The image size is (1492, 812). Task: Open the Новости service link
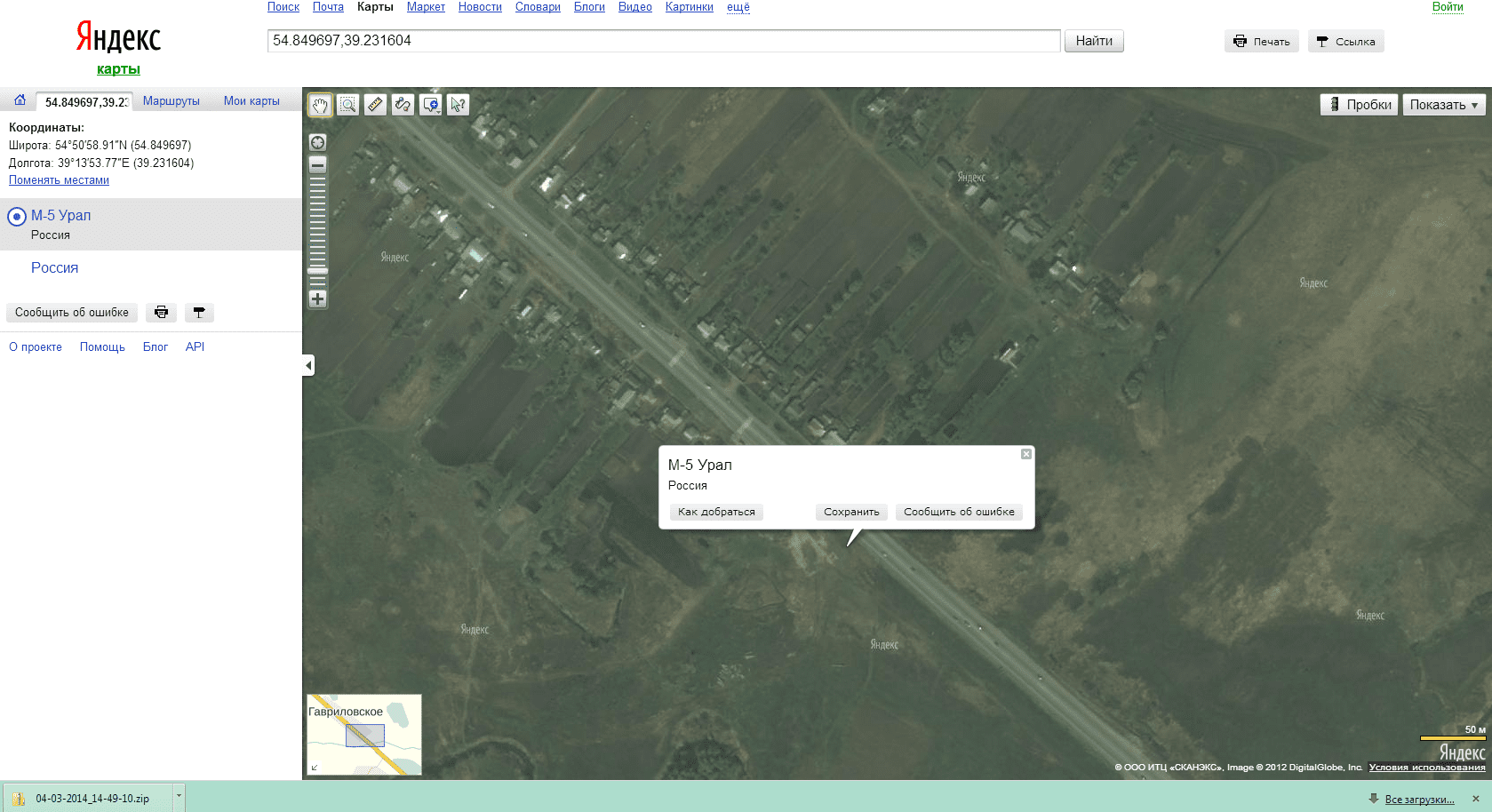480,7
